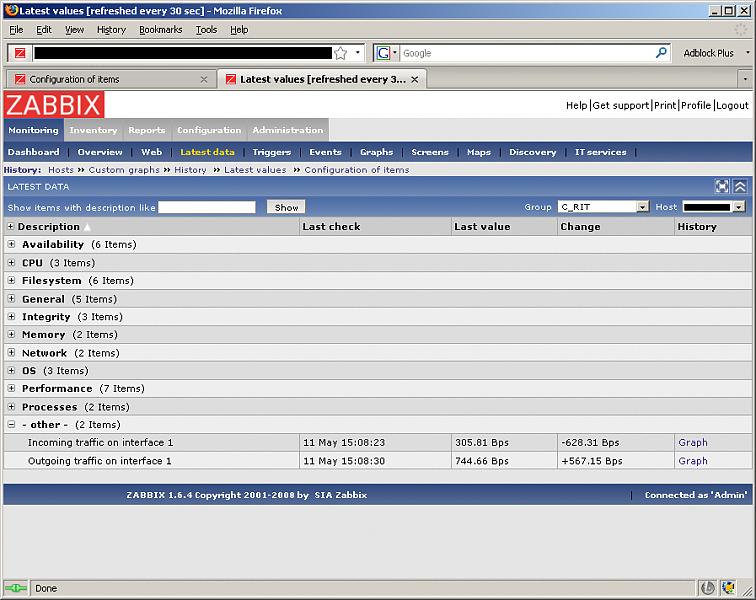Click the Adblock Plus toolbar button

click(708, 53)
